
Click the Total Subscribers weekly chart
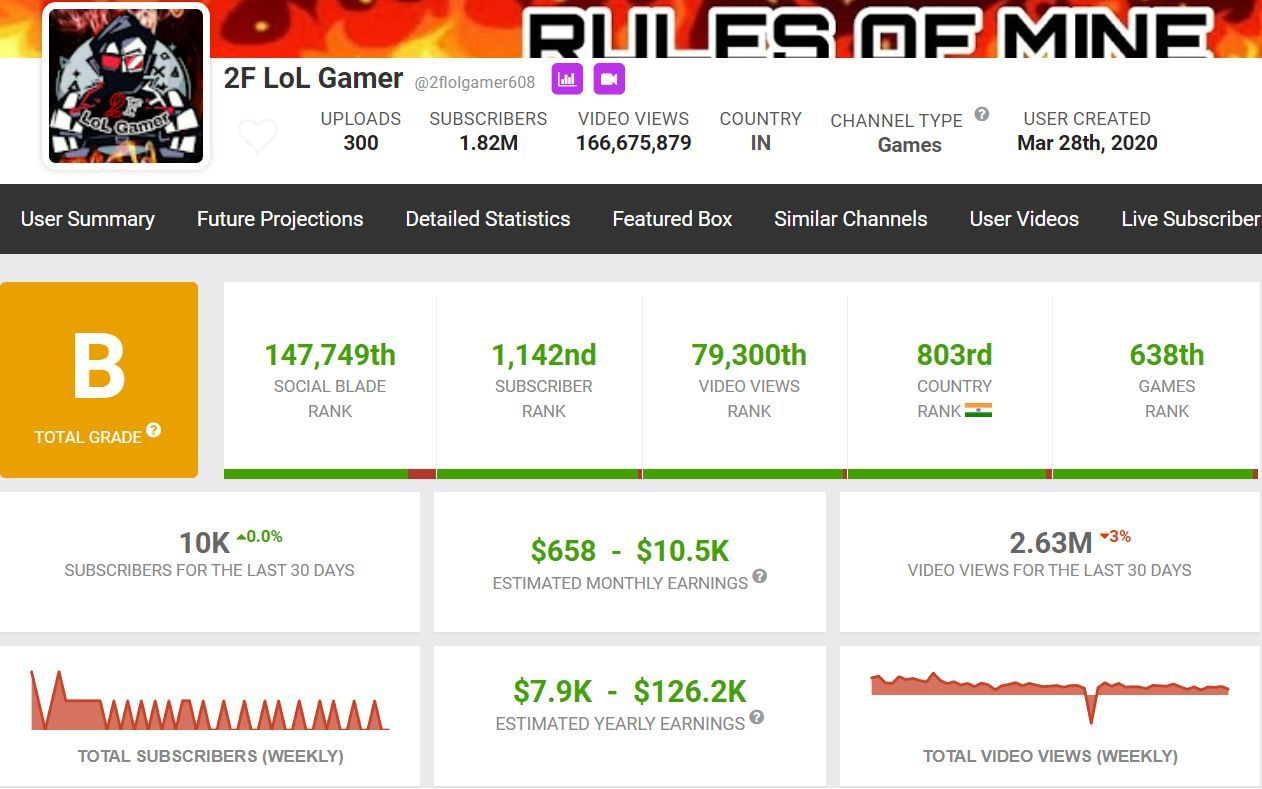[210, 701]
